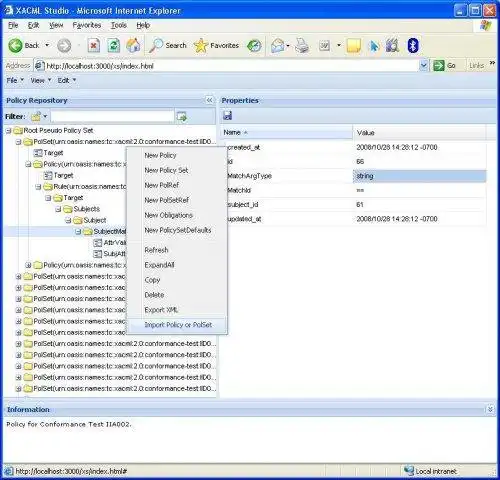
Task: Click the Mail envelope icon
Action: tap(277, 46)
